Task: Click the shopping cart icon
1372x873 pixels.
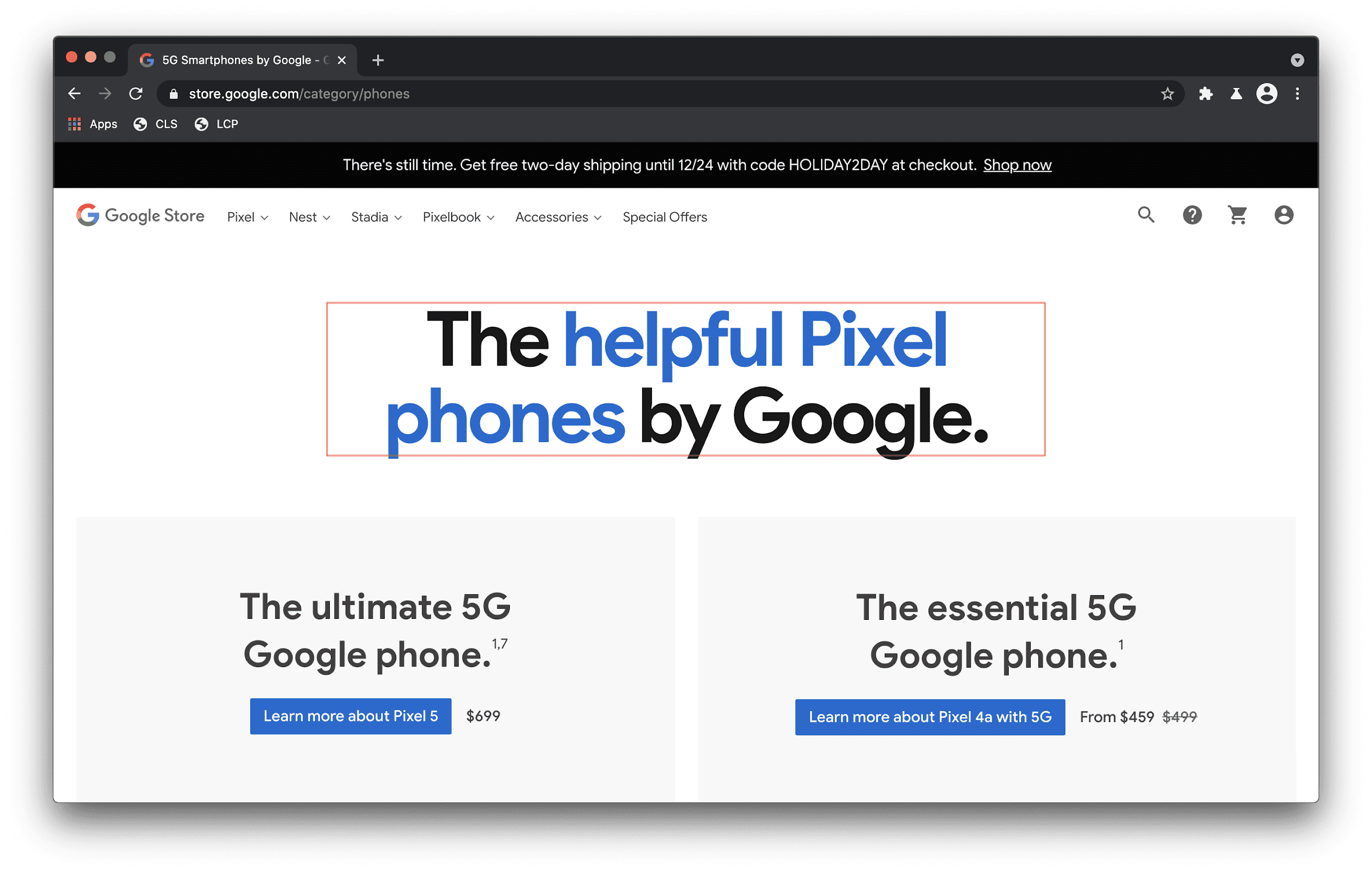Action: [1237, 216]
